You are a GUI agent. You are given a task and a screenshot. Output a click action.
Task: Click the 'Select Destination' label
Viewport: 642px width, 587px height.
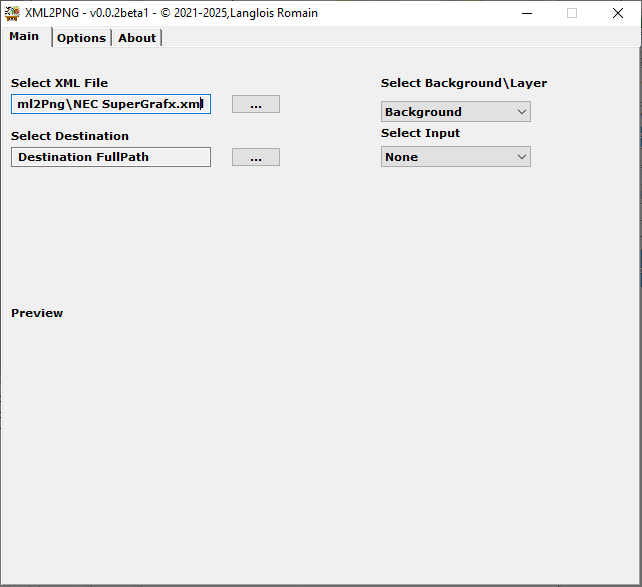pos(70,136)
